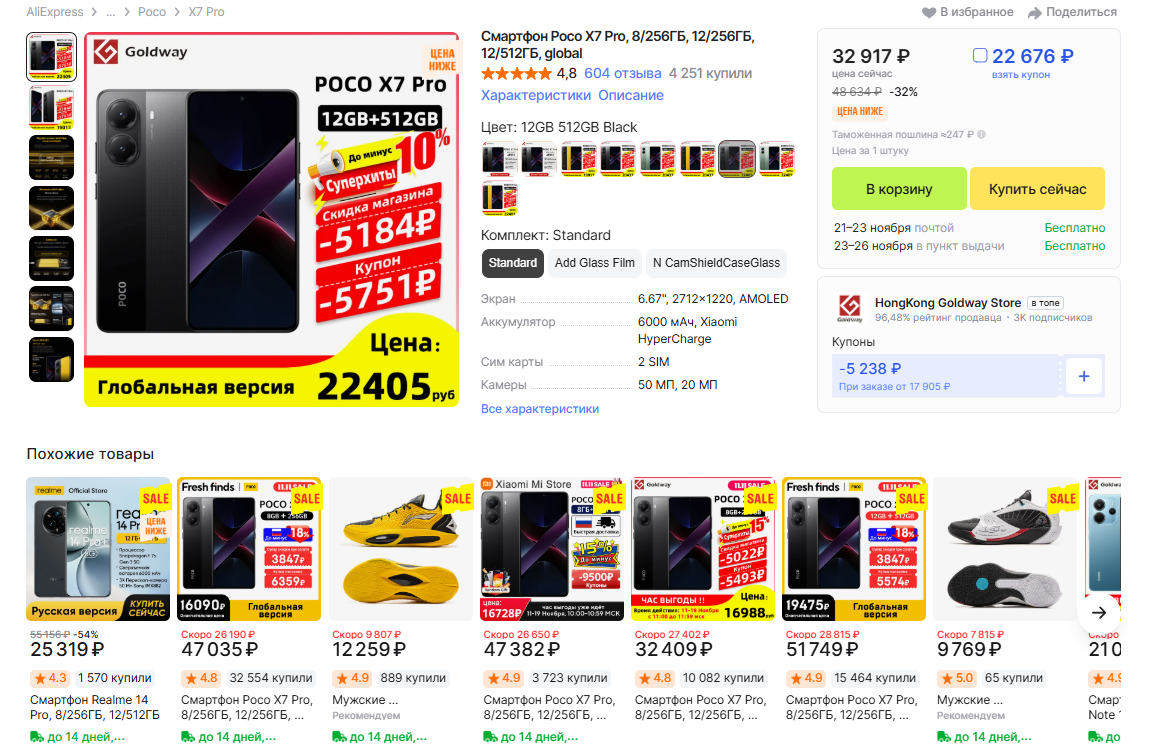
Task: Click the heart icon to add to favorites
Action: coord(928,12)
